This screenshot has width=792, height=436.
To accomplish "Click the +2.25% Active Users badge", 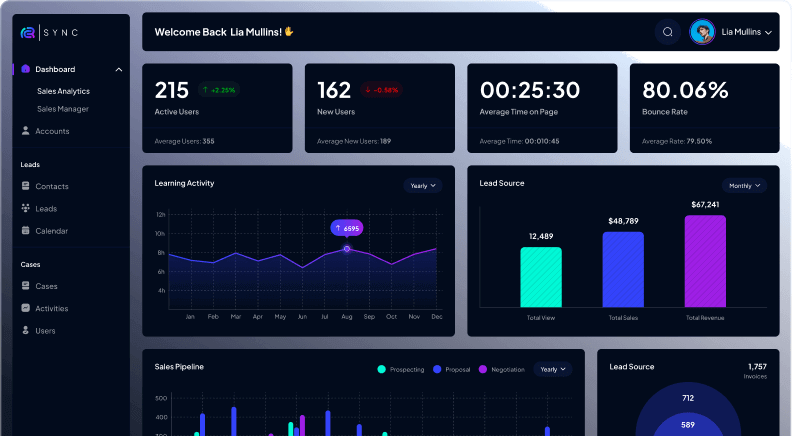I will point(219,90).
